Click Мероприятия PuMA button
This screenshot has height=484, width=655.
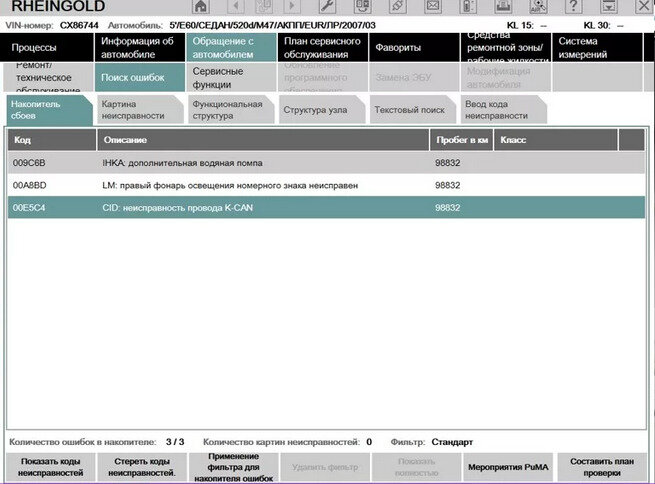(x=508, y=467)
